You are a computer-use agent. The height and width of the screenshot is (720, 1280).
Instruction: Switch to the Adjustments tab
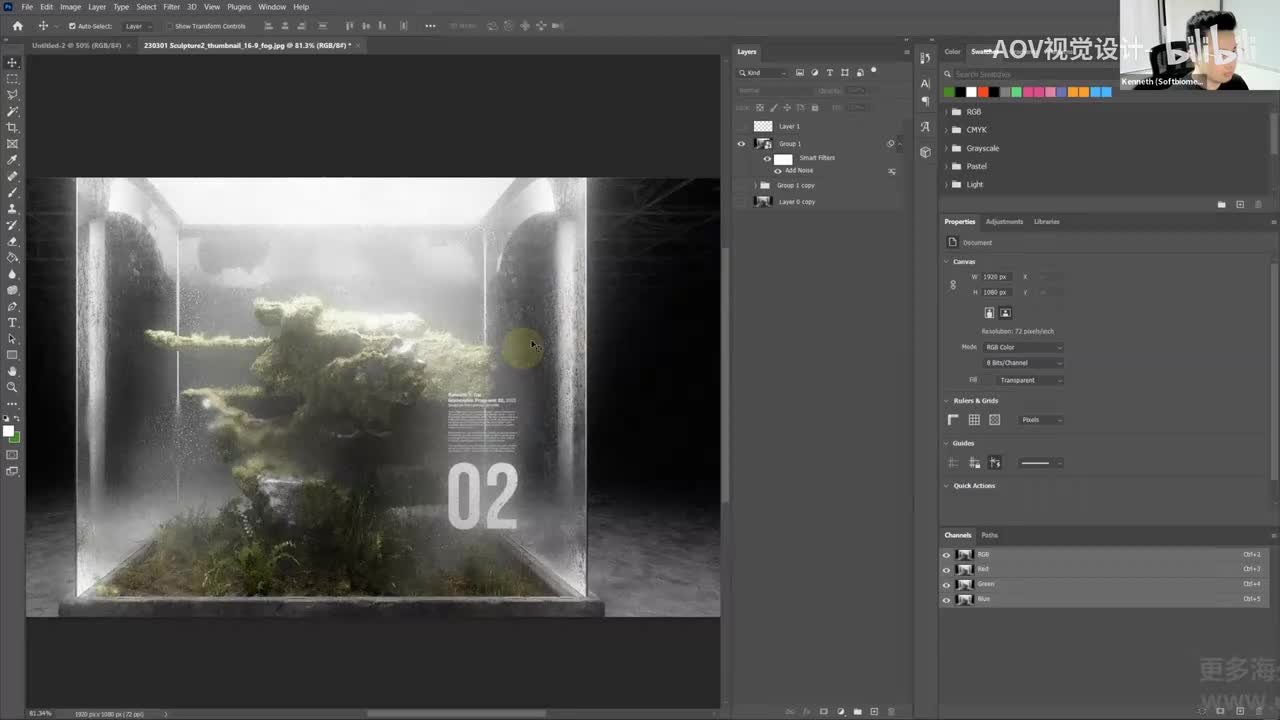pos(1004,222)
